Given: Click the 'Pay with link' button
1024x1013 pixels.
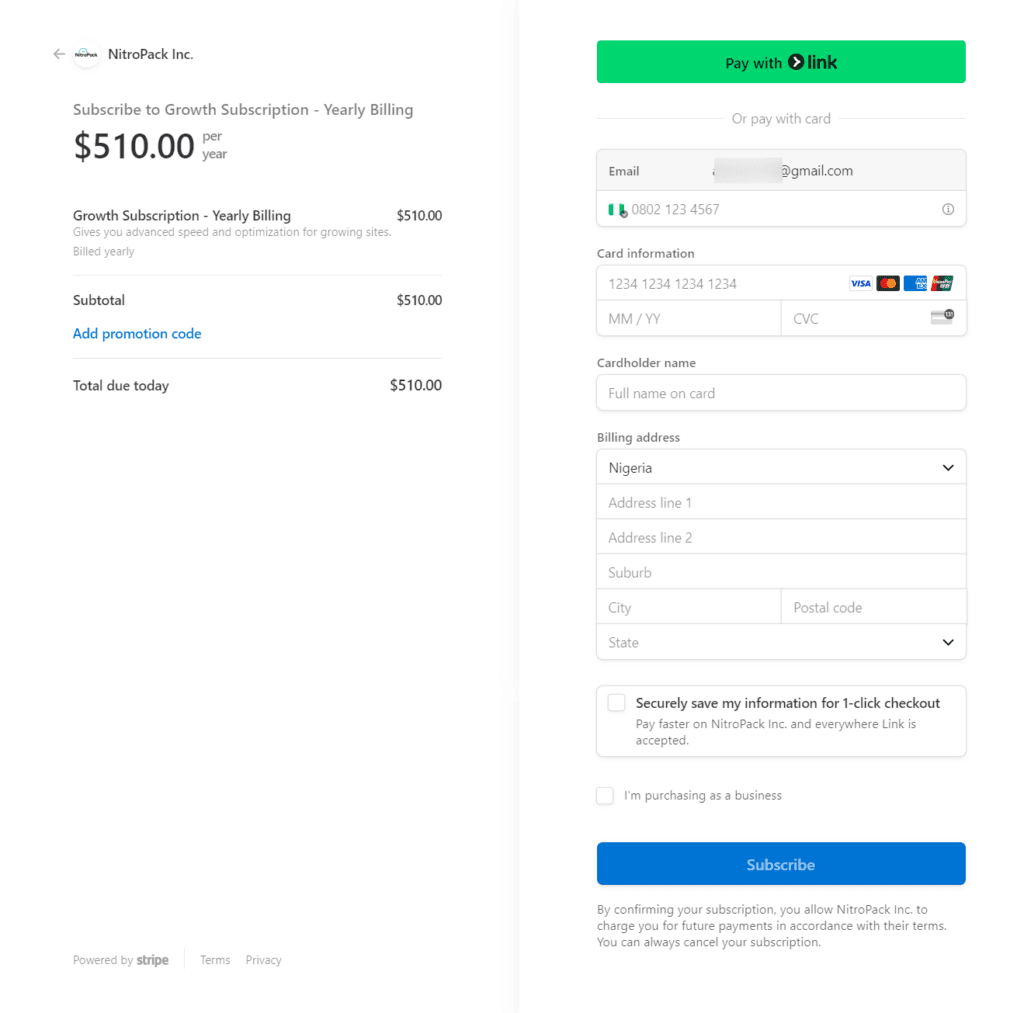Looking at the screenshot, I should (780, 61).
